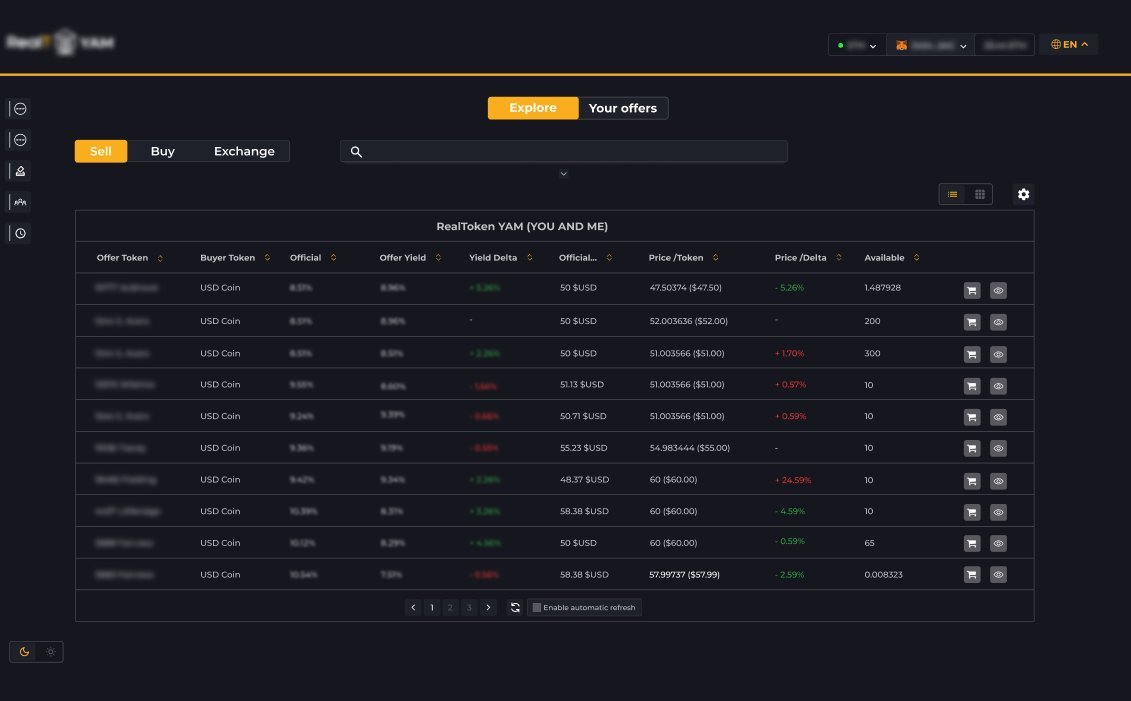Click the 54.983444 ($55.00) price cell

[690, 448]
